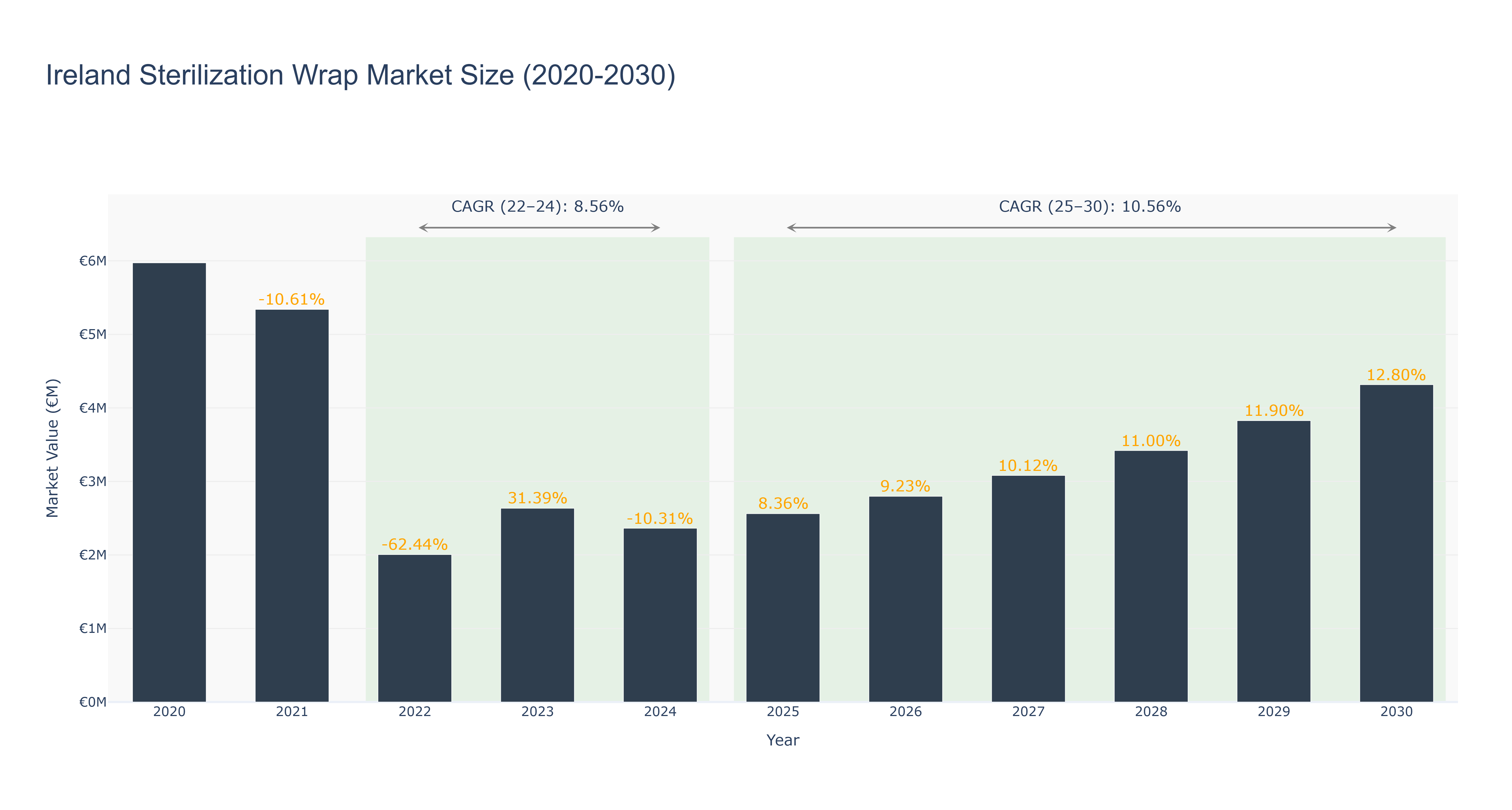Image resolution: width=1512 pixels, height=810 pixels.
Task: Click the '2027' x-axis tick label
Action: click(1028, 712)
